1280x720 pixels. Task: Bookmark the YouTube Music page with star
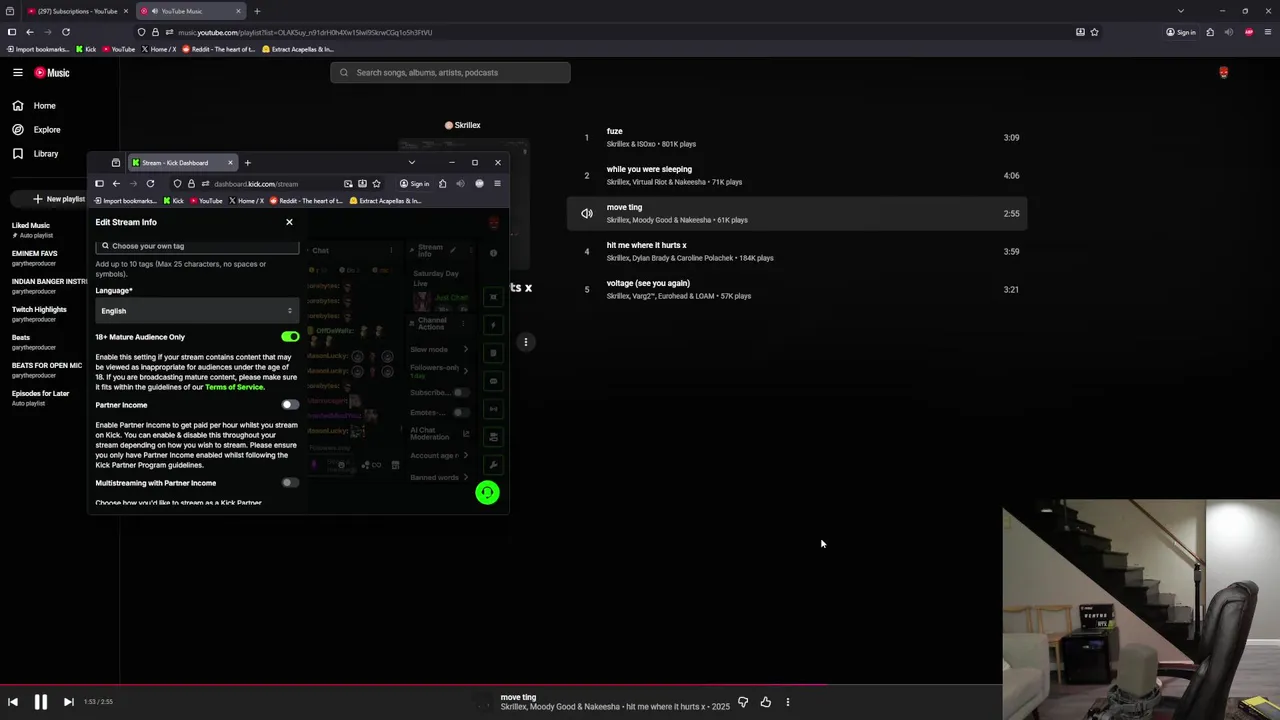tap(1094, 32)
